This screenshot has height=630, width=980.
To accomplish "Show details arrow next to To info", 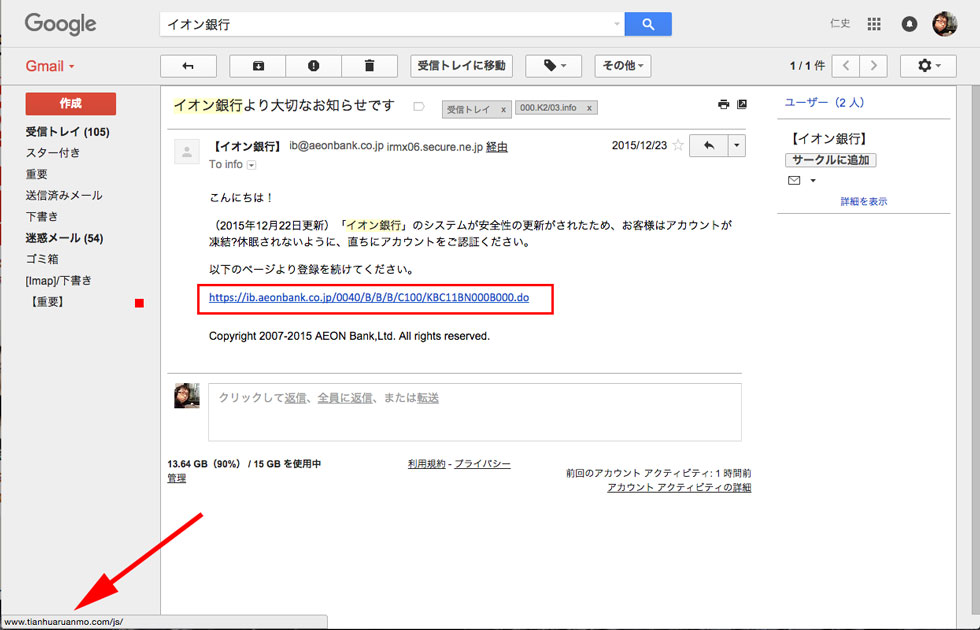I will (x=252, y=165).
